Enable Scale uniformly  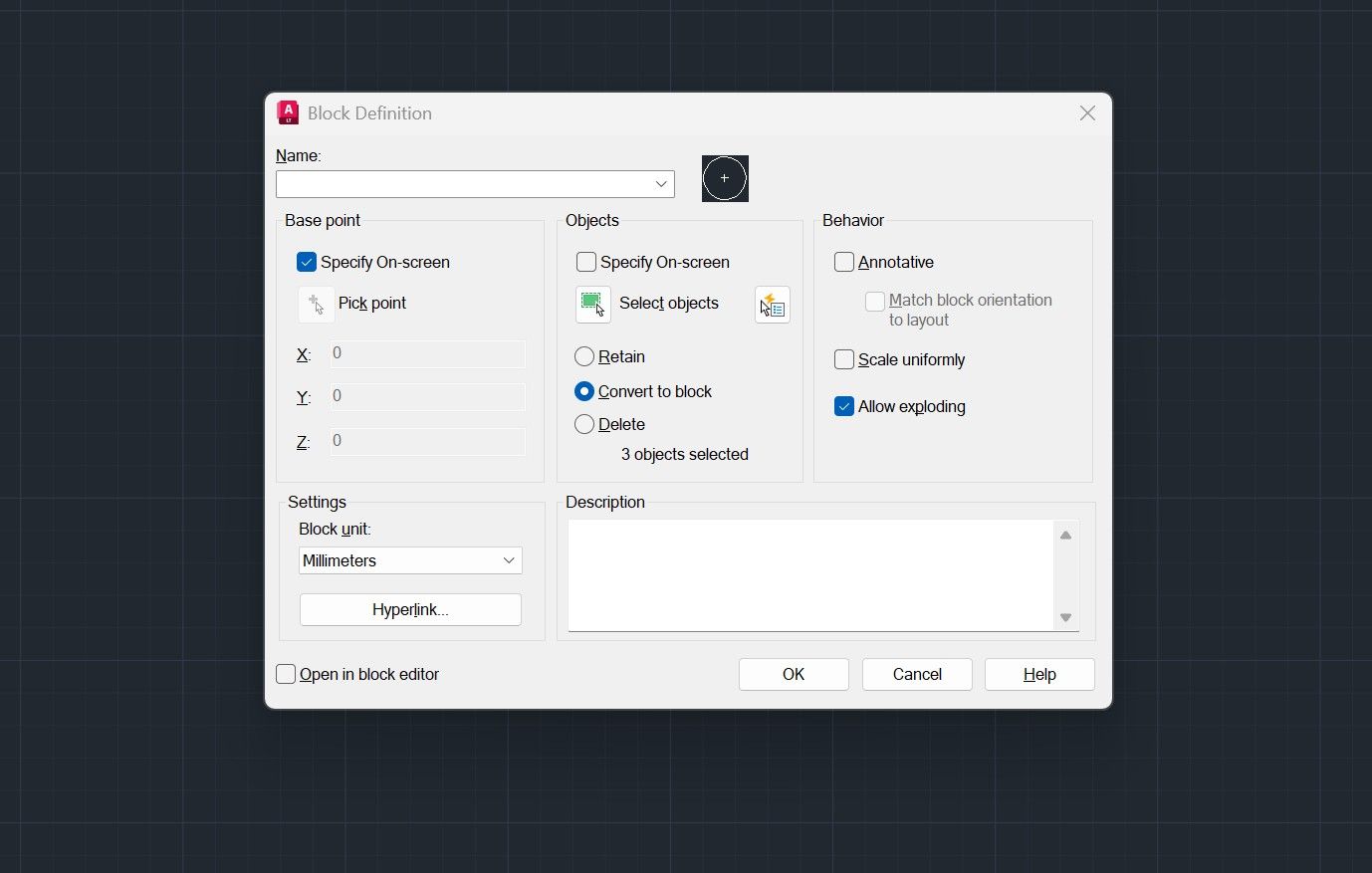843,359
